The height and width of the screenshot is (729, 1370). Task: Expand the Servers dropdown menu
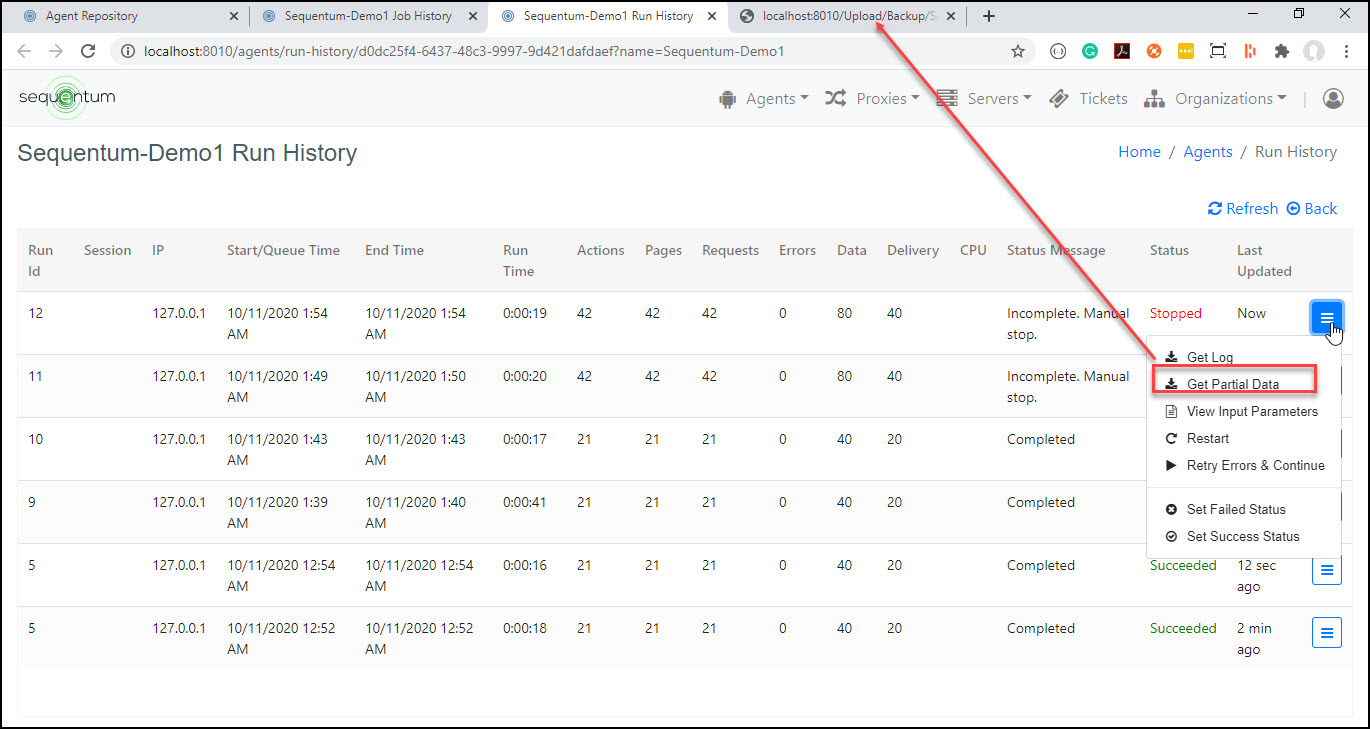pyautogui.click(x=984, y=98)
